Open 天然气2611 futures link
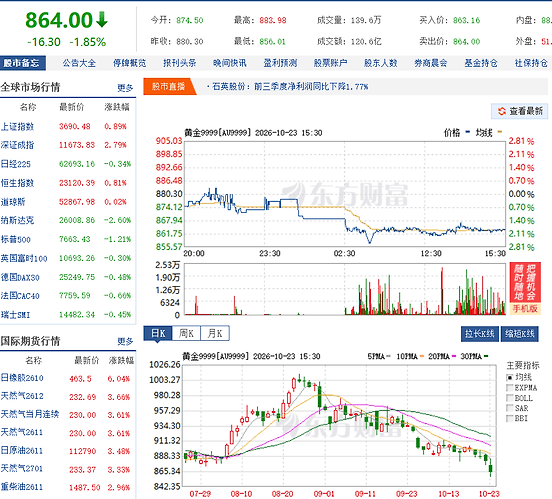552x499 pixels. [x=22, y=432]
